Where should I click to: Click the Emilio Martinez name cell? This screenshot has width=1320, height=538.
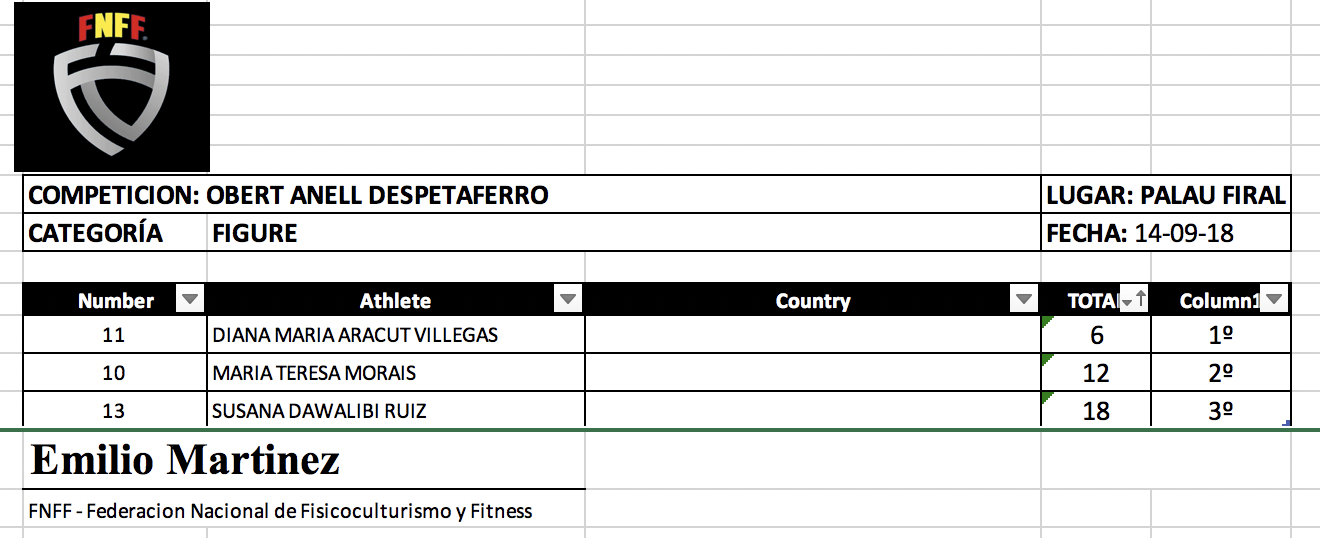point(186,460)
